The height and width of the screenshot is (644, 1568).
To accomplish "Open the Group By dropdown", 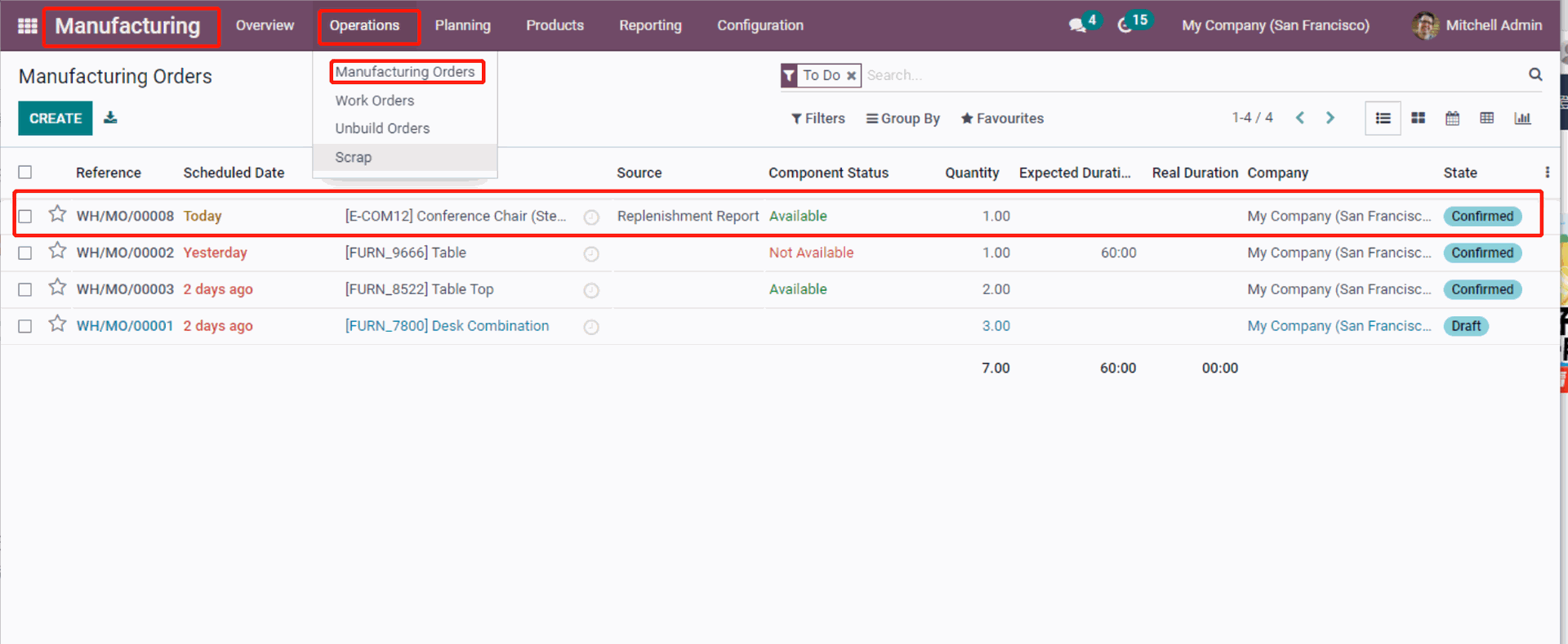I will [x=902, y=119].
